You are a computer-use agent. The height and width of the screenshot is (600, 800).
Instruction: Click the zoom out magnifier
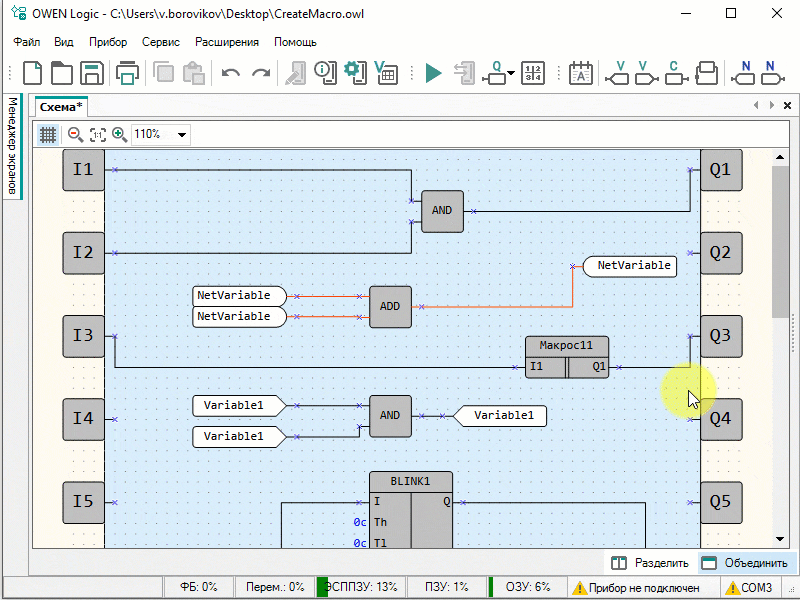click(75, 134)
